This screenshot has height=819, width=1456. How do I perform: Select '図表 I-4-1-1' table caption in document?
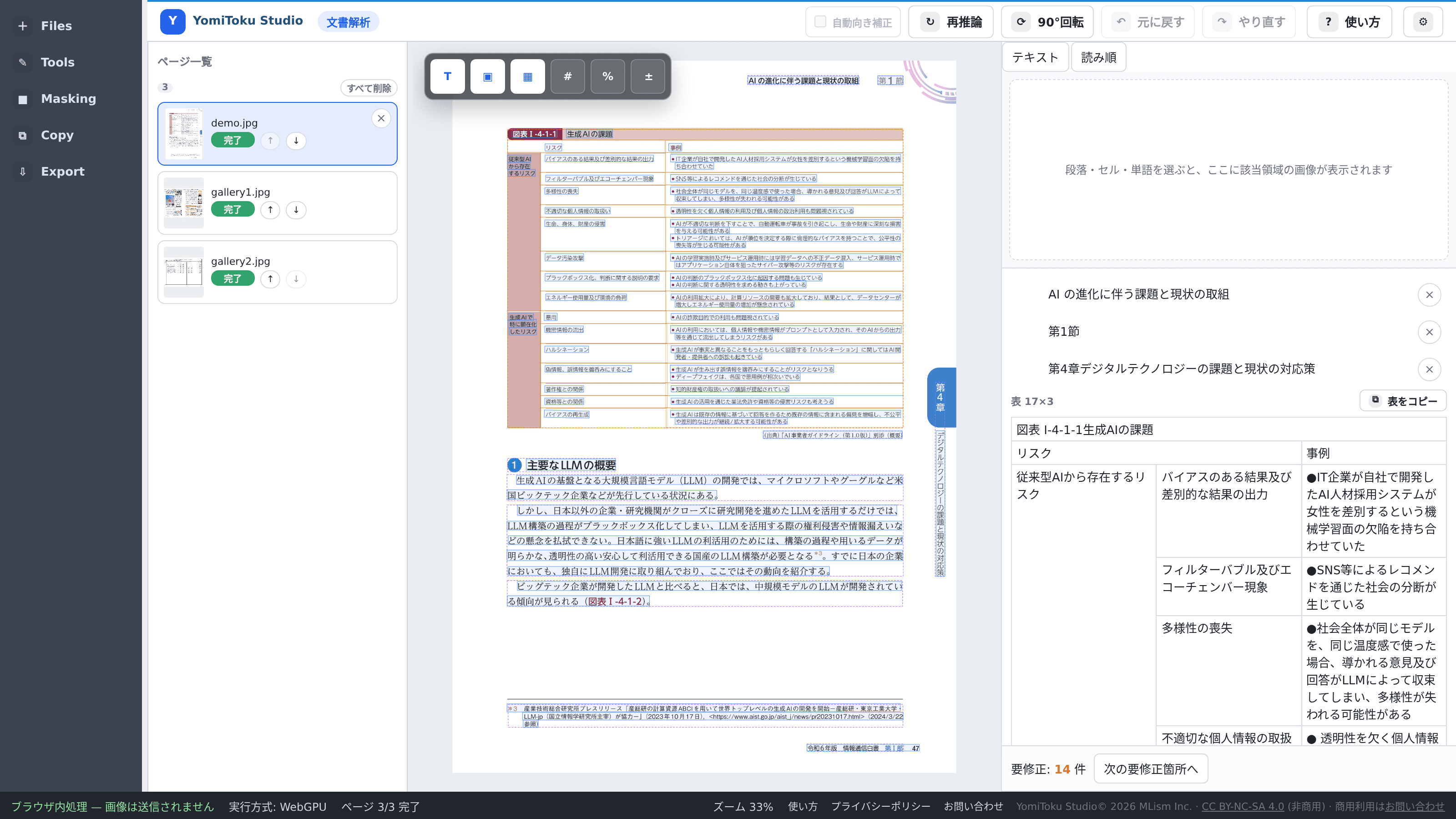coord(534,134)
